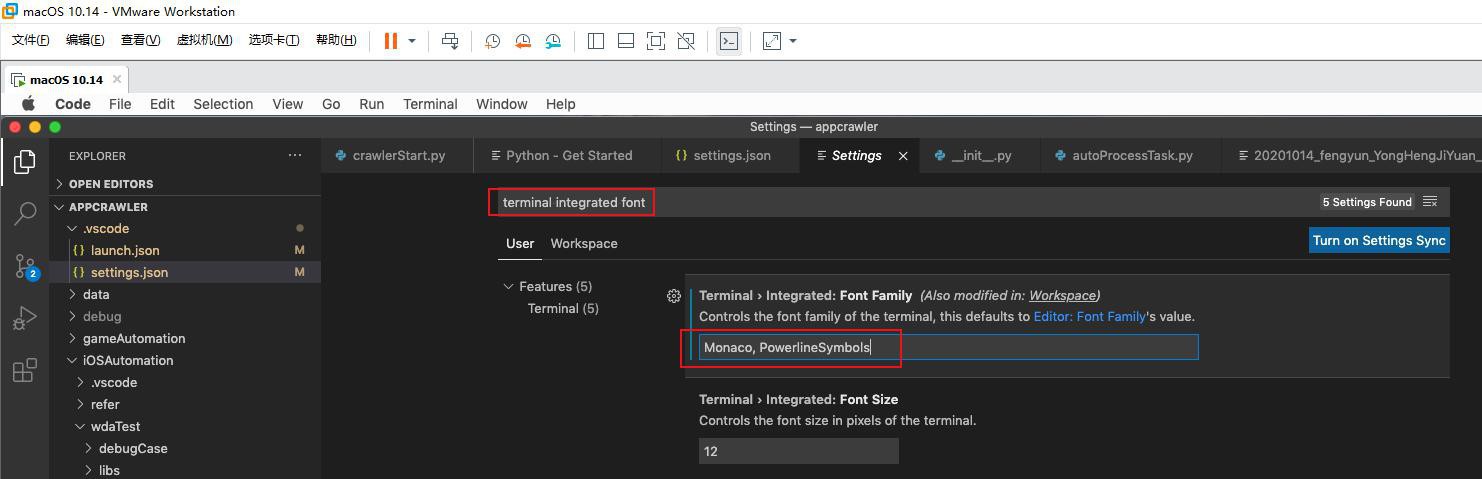
Task: Click VMware console view icon
Action: [x=729, y=41]
